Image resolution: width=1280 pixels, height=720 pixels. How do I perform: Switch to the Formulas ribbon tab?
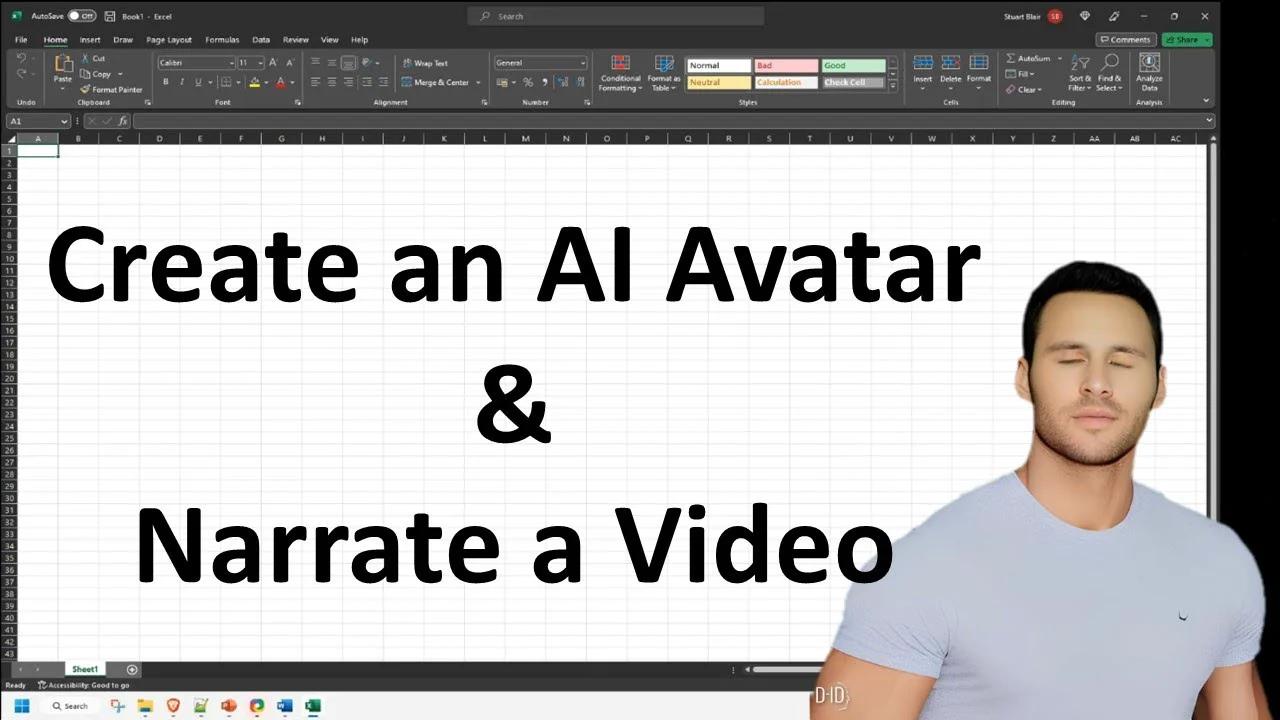pos(221,39)
